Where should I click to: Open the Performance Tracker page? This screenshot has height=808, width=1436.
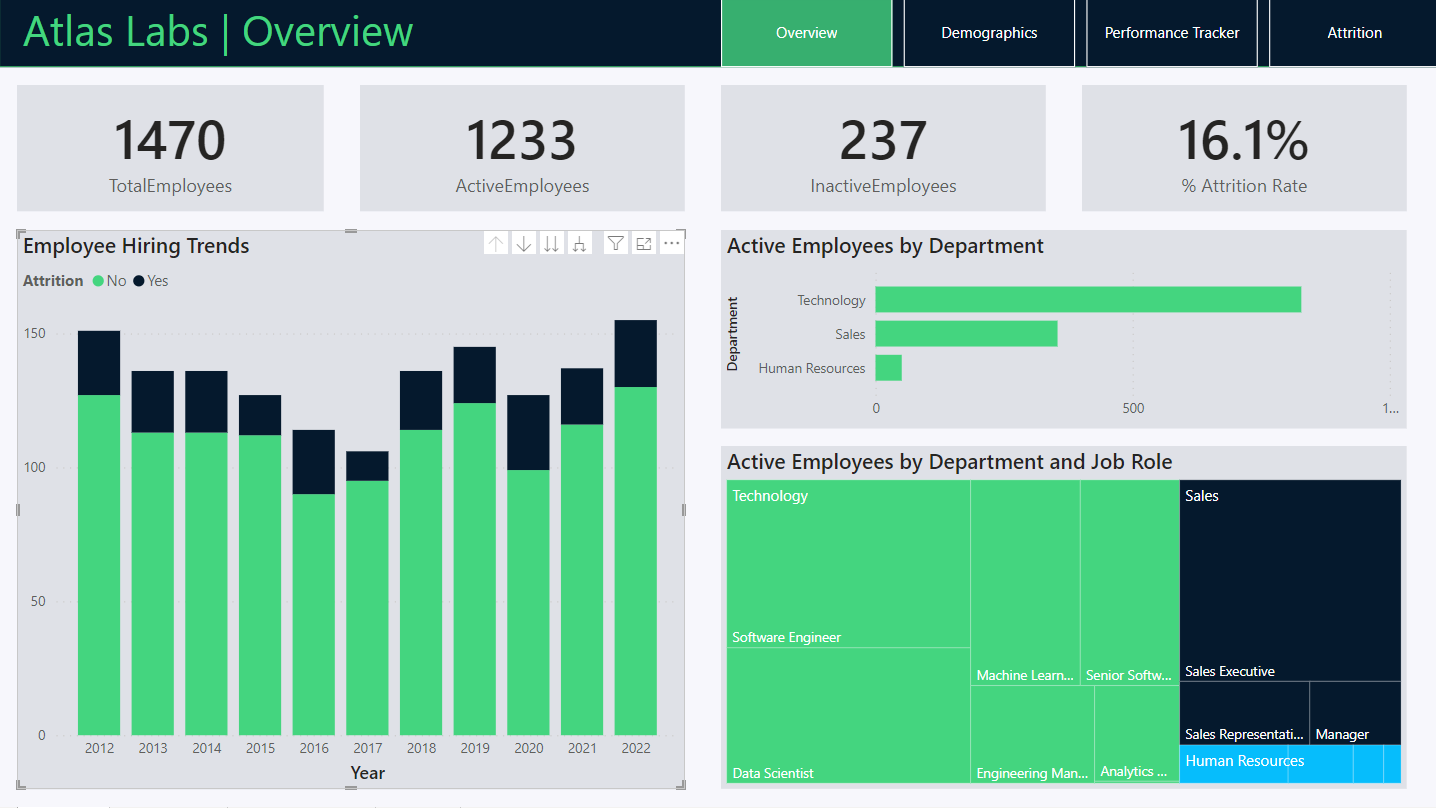pyautogui.click(x=1171, y=33)
